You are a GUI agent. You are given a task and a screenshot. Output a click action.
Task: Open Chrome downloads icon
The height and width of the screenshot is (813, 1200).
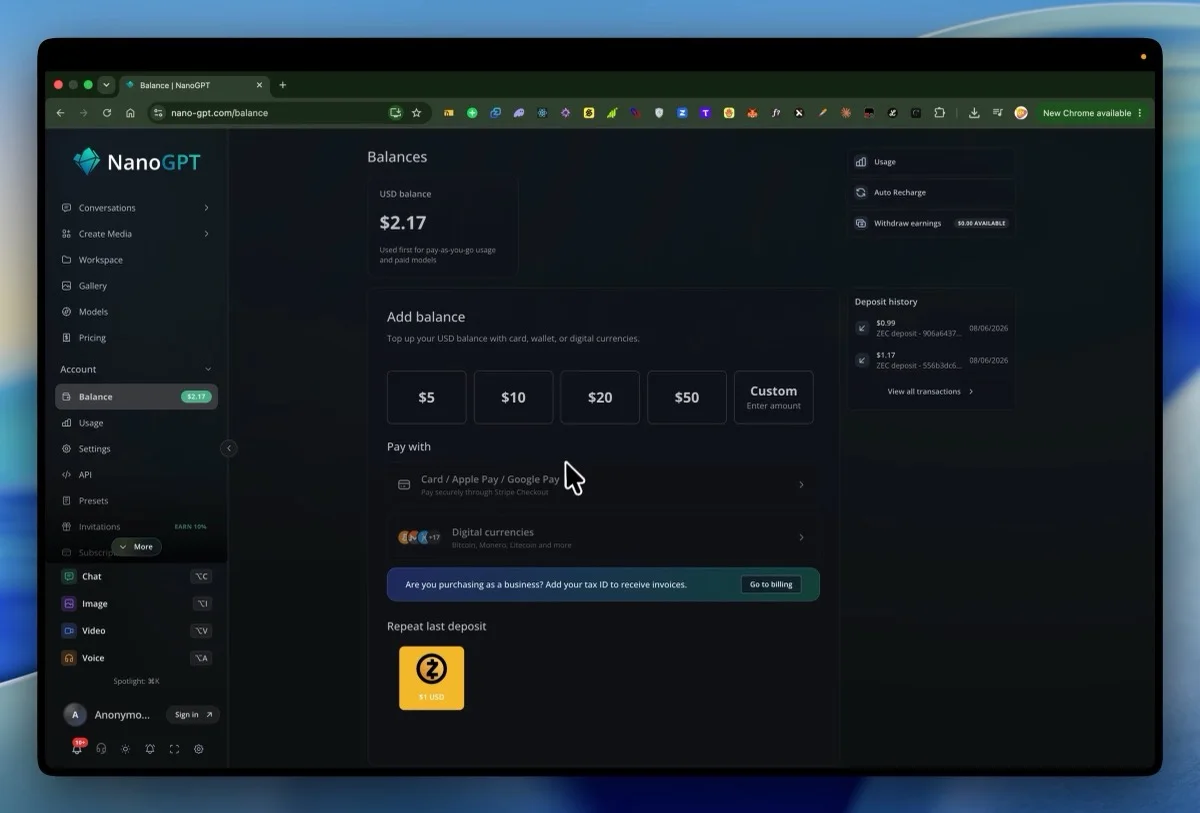[x=974, y=113]
